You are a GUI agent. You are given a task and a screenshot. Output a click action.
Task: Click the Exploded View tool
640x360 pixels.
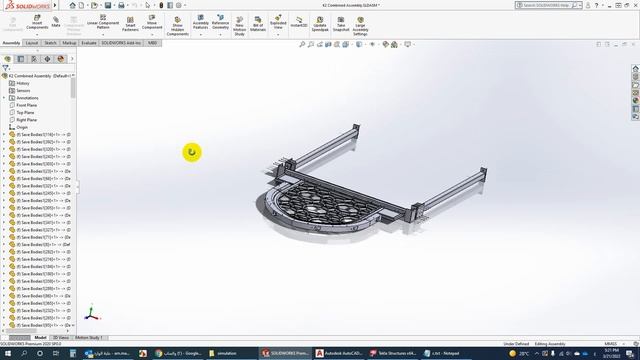click(x=278, y=22)
